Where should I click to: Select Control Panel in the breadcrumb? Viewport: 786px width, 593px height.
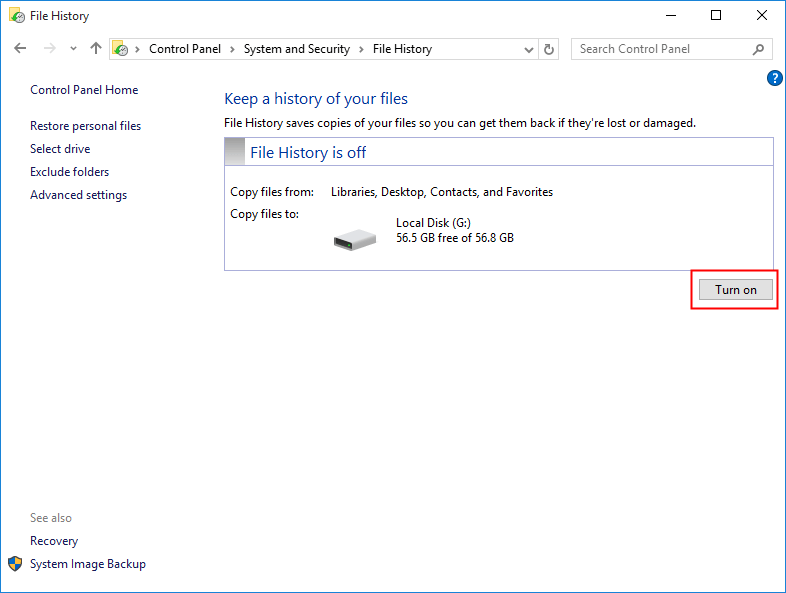(x=185, y=49)
